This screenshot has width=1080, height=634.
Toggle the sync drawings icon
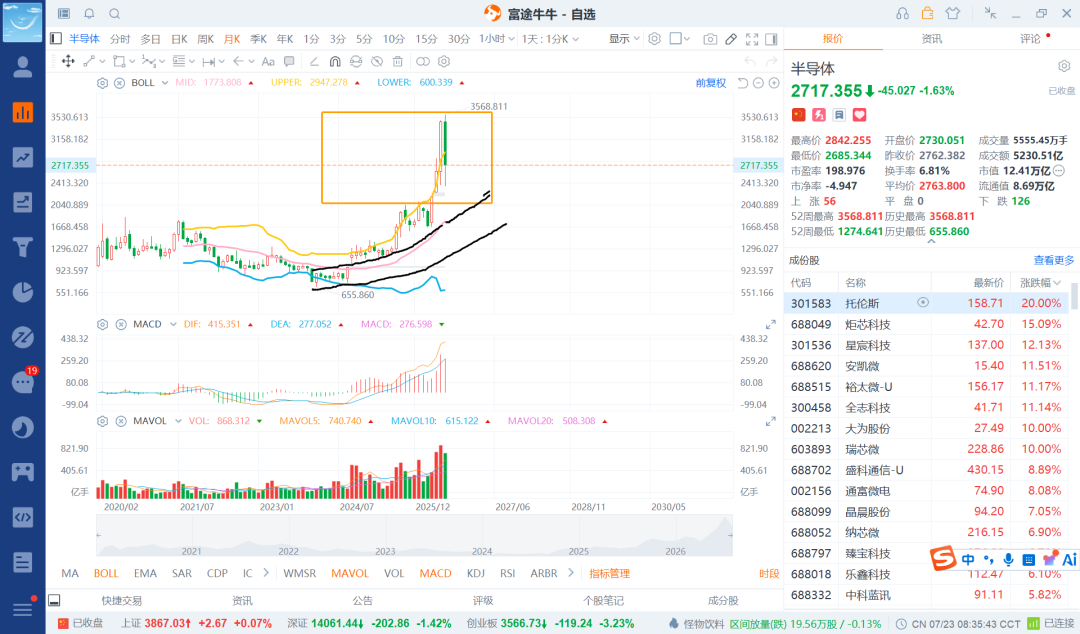pyautogui.click(x=355, y=61)
